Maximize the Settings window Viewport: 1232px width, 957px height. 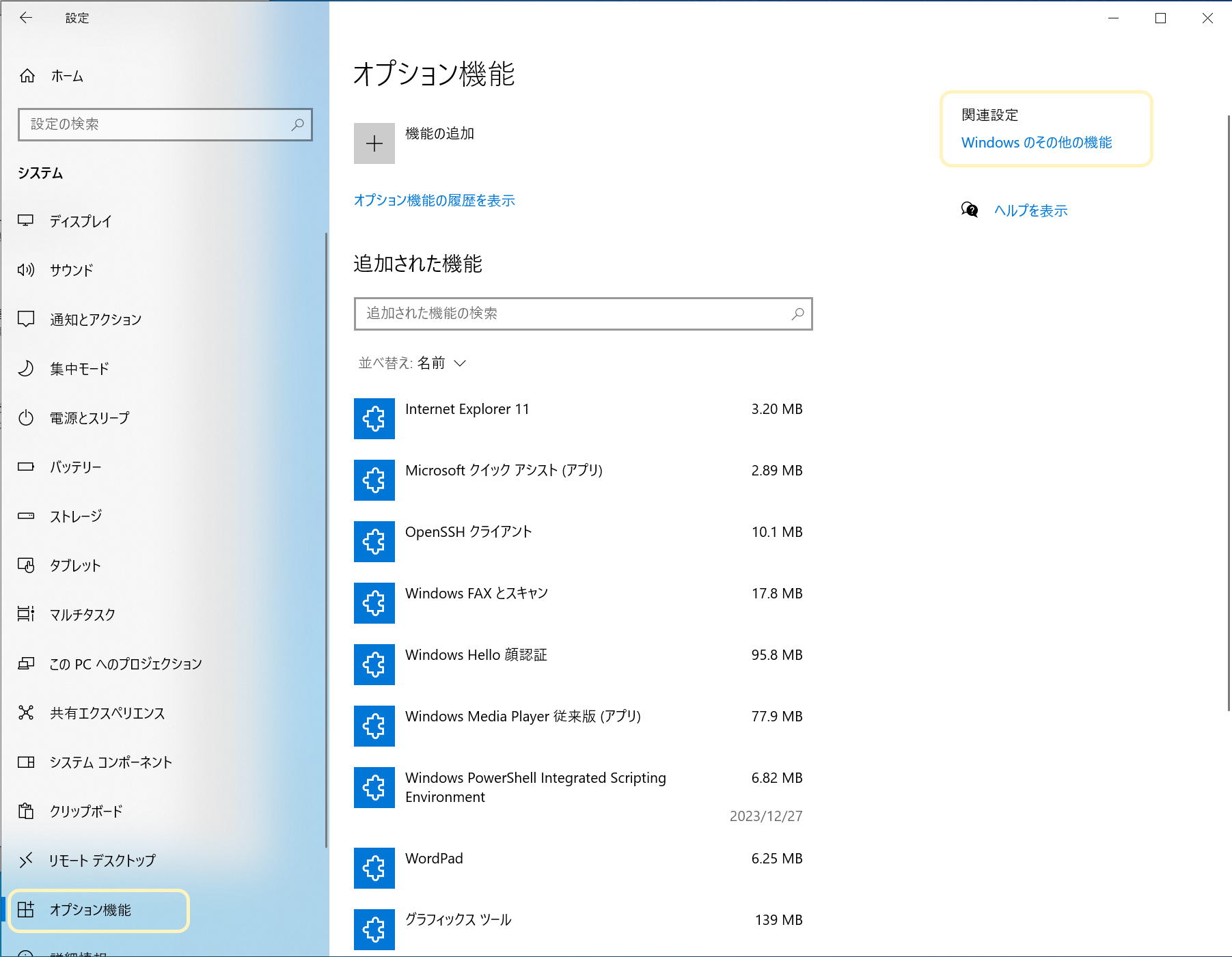point(1160,18)
